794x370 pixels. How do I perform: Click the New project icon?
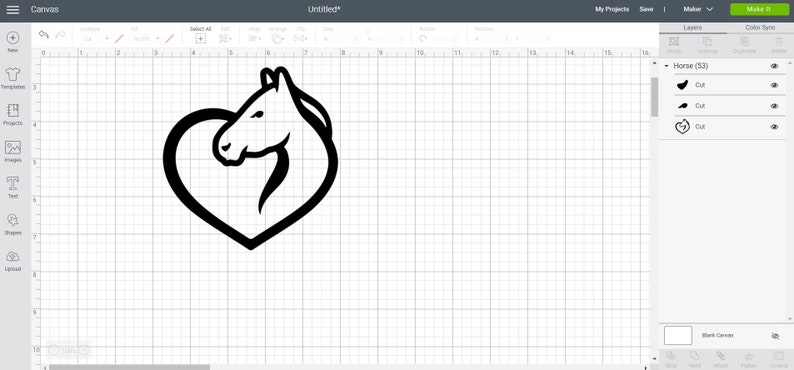pos(13,38)
